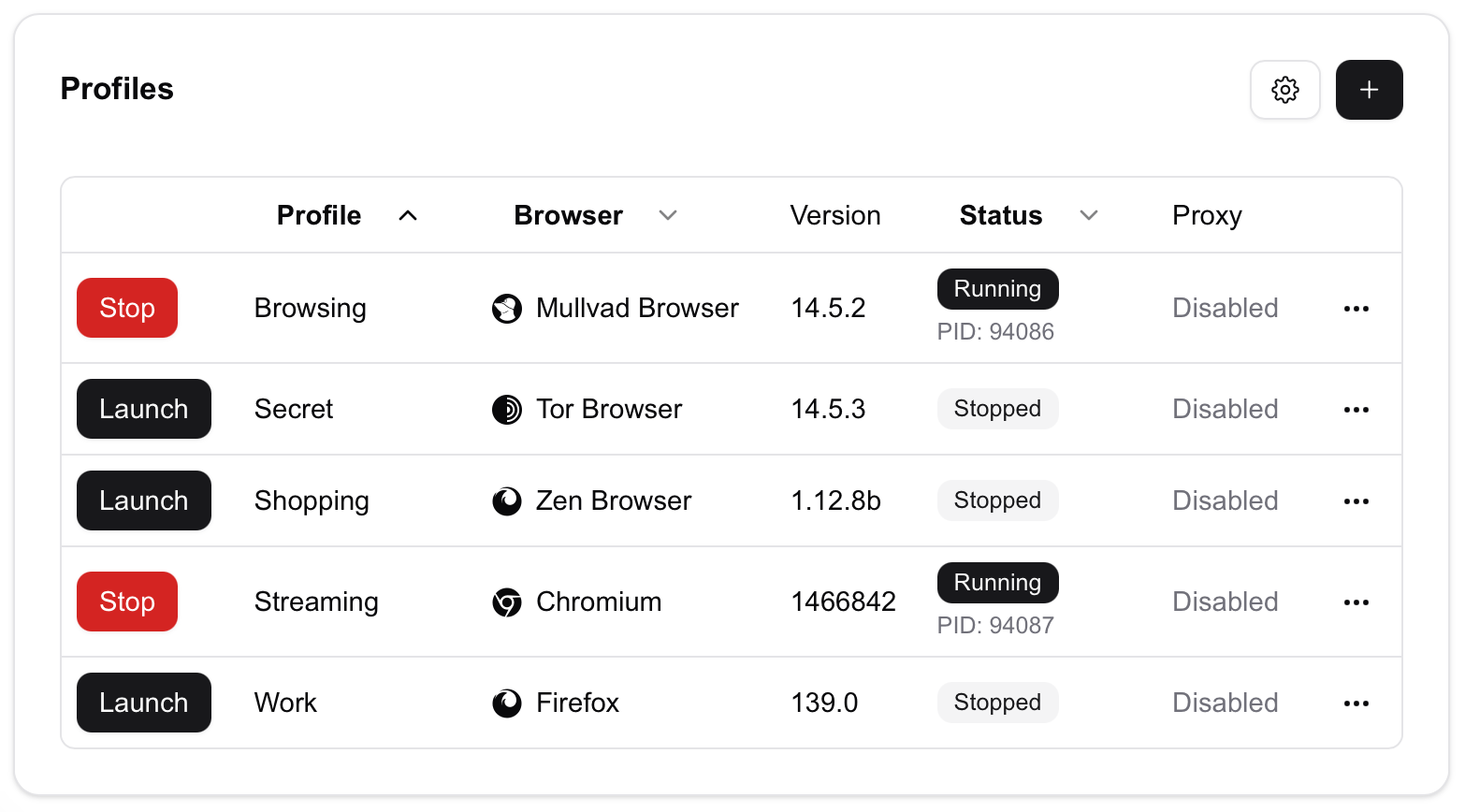Click the Zen Browser icon

coord(507,501)
